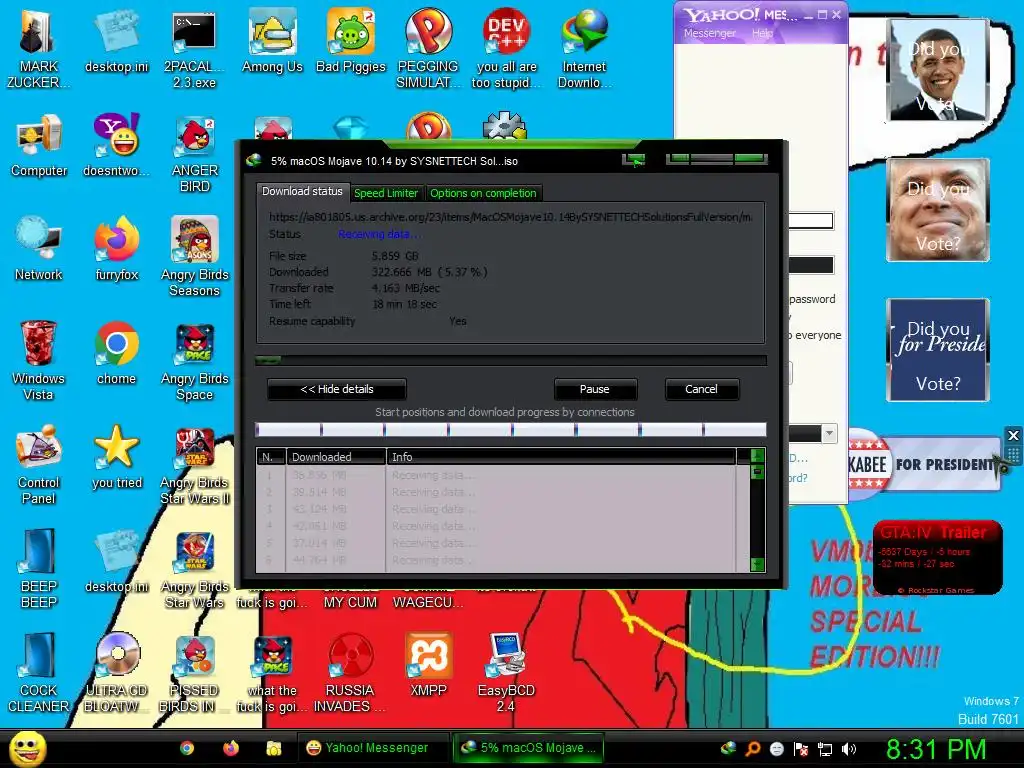Launch the Among Us desktop shortcut
The width and height of the screenshot is (1024, 768).
tap(272, 40)
